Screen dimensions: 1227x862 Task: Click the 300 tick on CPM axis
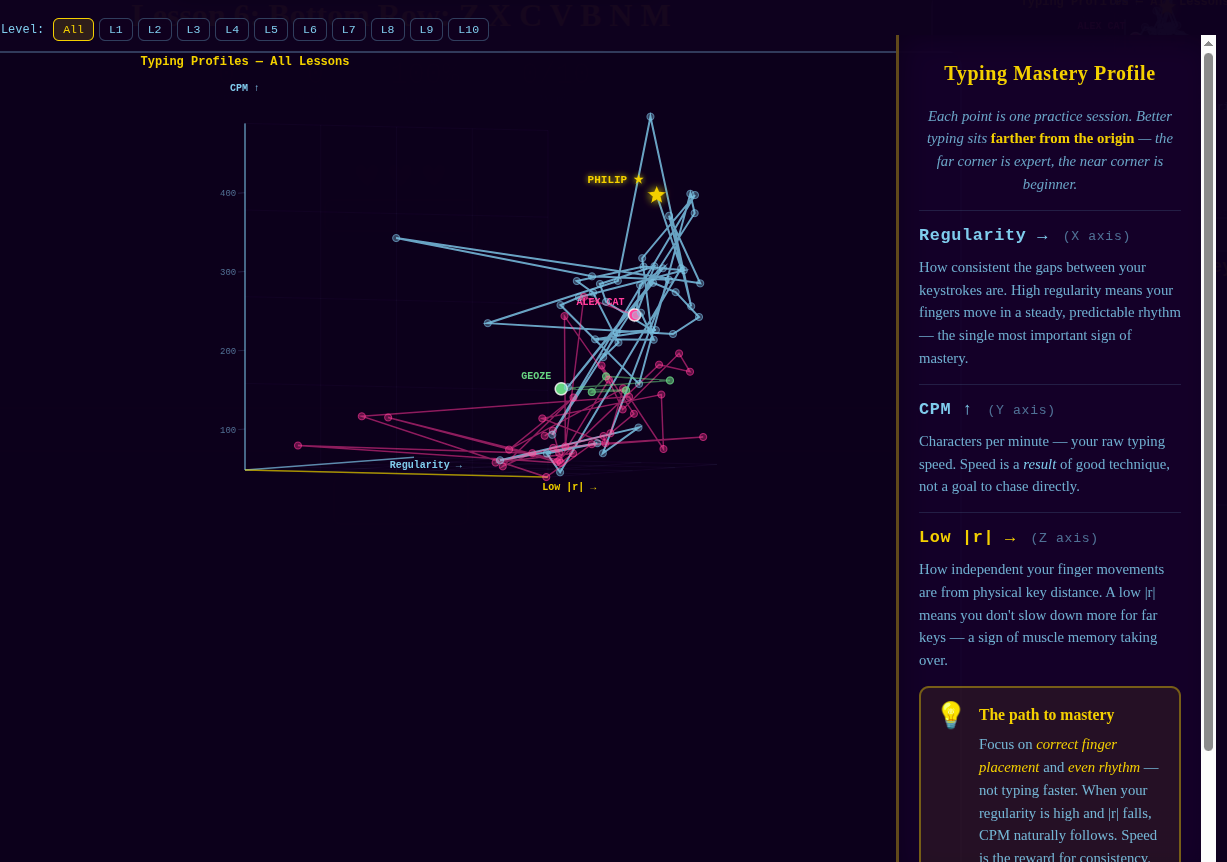coord(228,272)
